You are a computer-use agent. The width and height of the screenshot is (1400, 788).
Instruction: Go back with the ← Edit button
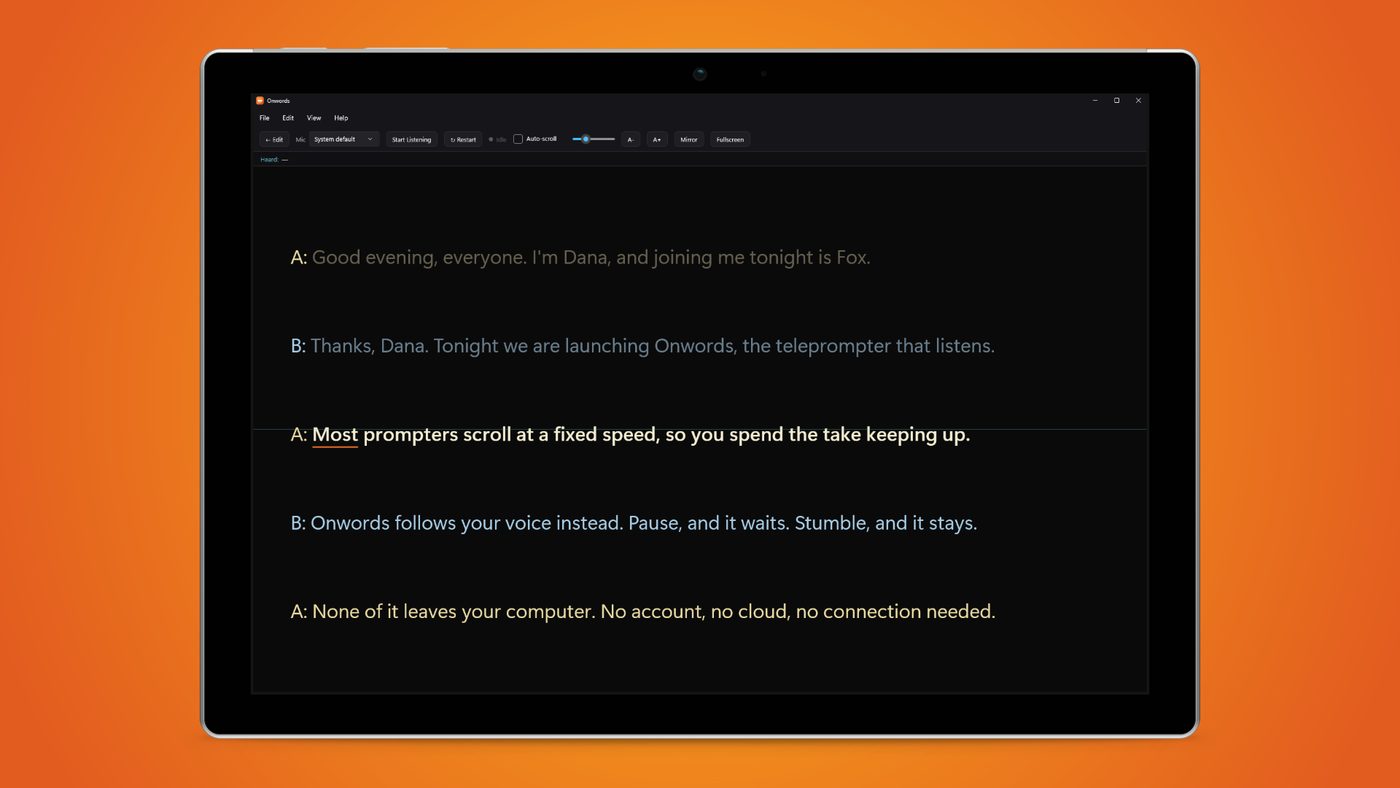tap(274, 139)
